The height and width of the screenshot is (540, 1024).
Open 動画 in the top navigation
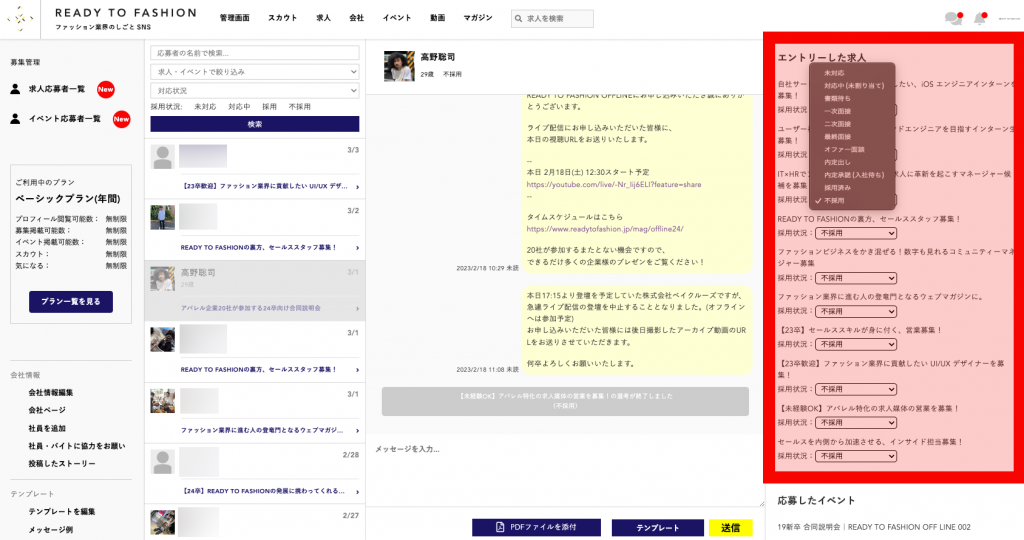[x=438, y=18]
